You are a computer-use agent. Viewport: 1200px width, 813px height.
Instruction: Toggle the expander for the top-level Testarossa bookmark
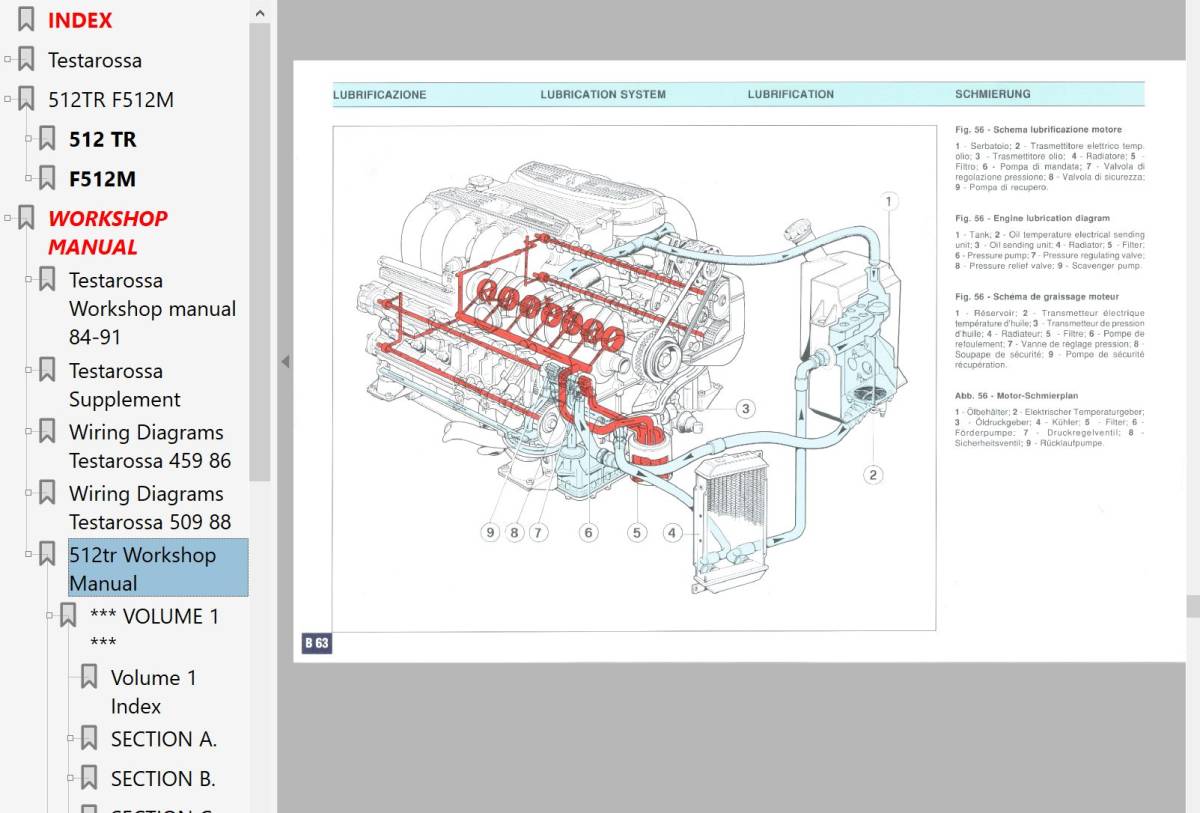[8, 60]
